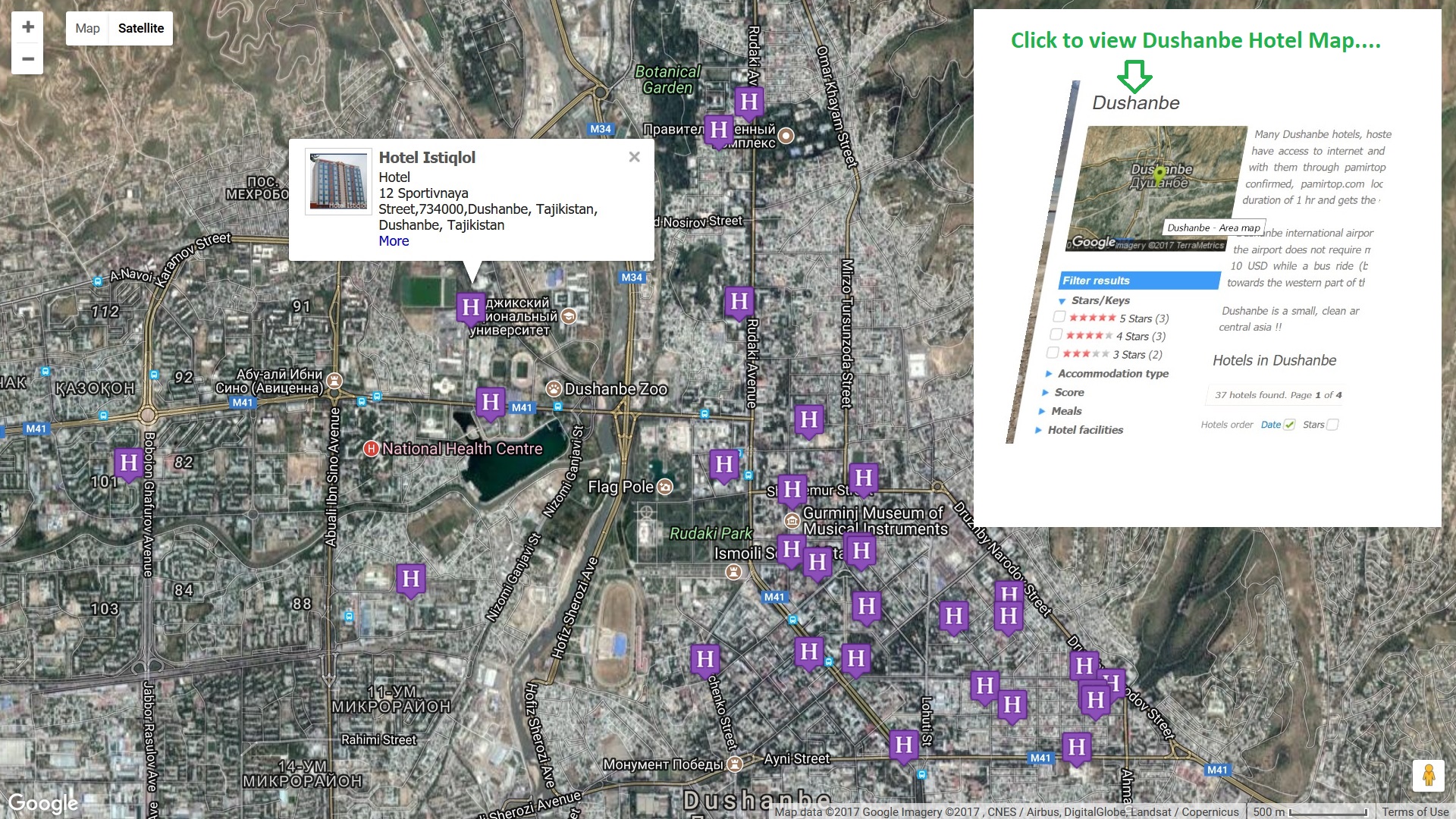
Task: Open the Terms of Use link
Action: click(x=1415, y=811)
